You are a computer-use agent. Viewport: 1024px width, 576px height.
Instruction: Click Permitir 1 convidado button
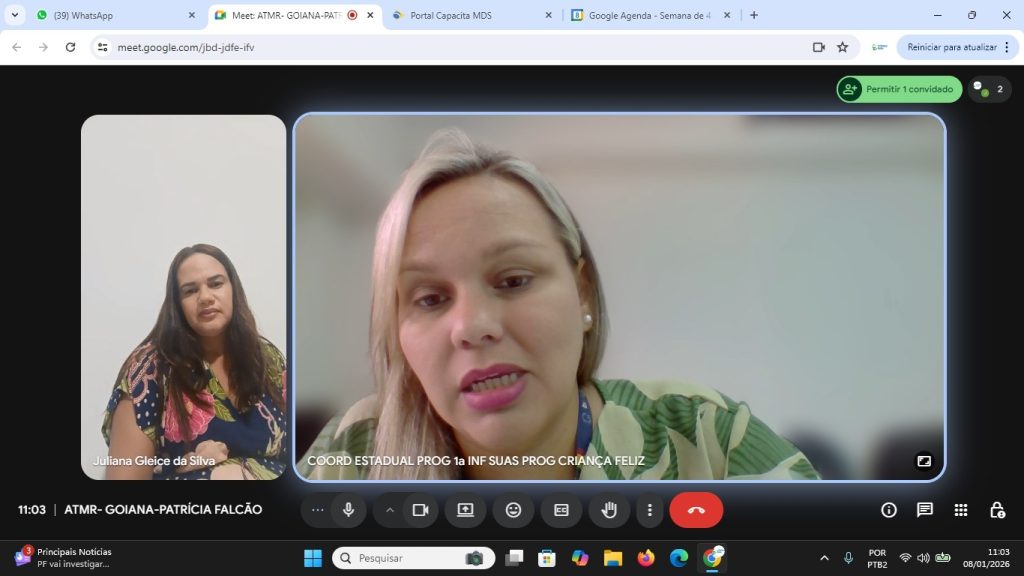899,89
